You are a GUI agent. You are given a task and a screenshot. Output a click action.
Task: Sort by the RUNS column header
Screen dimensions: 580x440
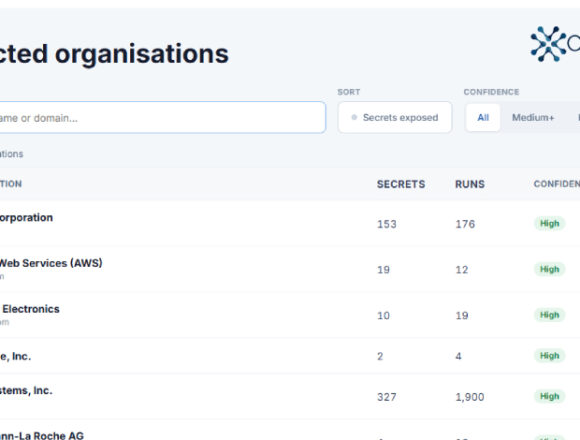click(x=469, y=184)
